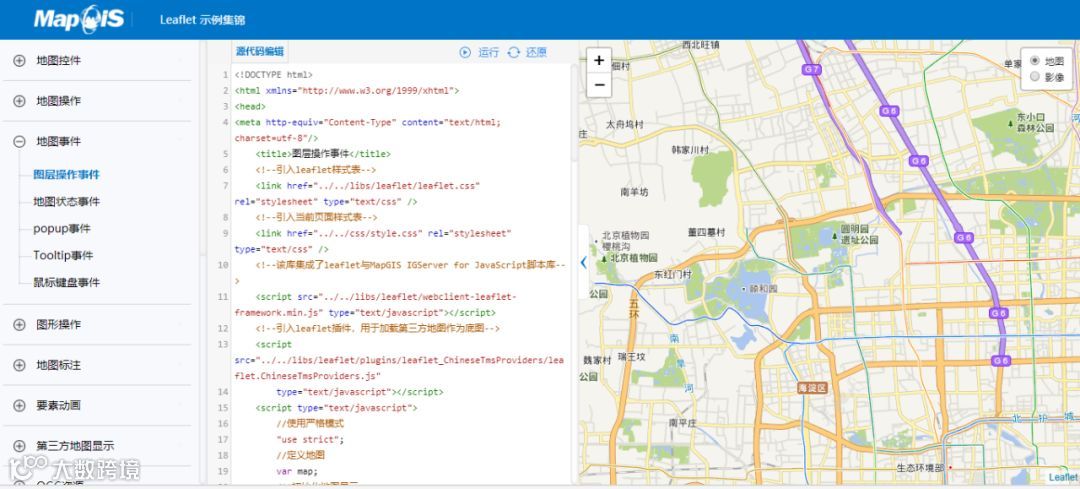Click the 韩家川村 map label

[x=690, y=149]
